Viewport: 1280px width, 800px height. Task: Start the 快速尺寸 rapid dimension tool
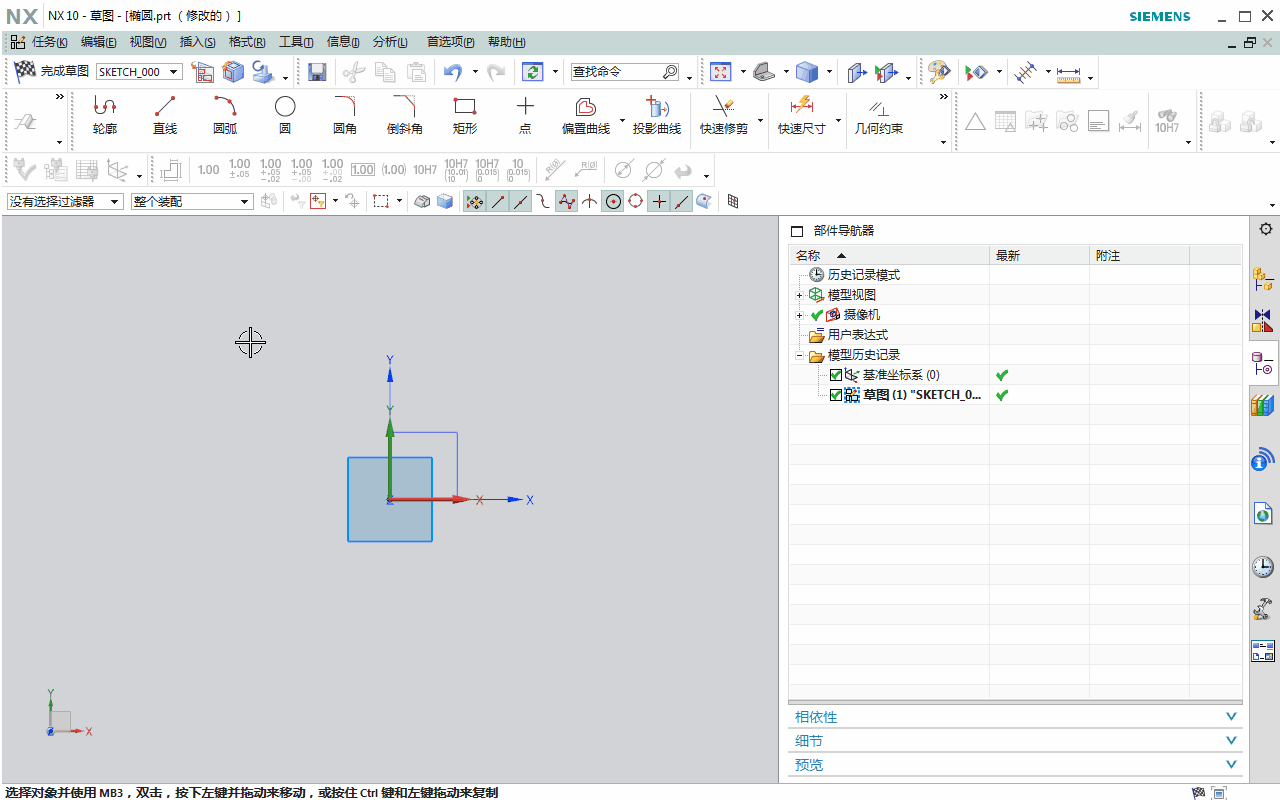[802, 116]
